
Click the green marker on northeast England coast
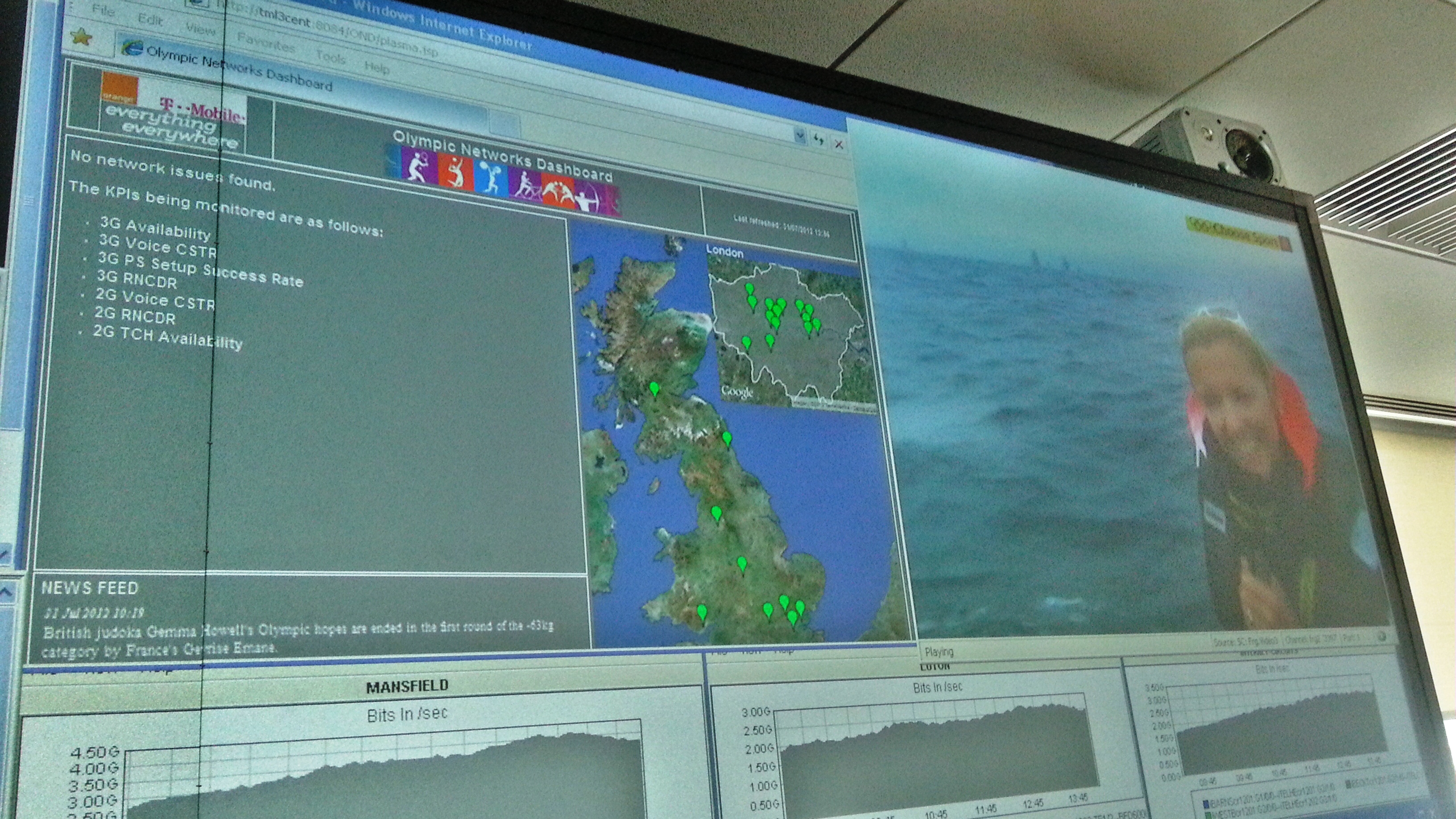click(x=727, y=438)
